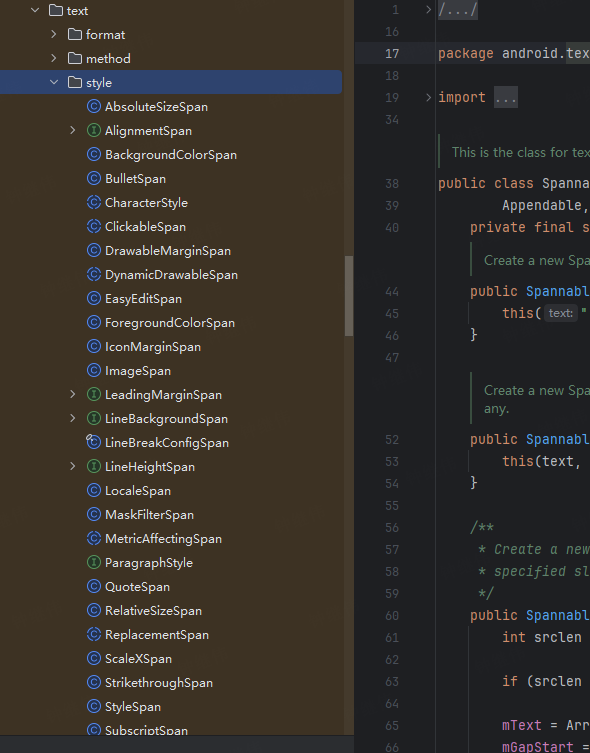Click the project tree vertical scrollbar

pyautogui.click(x=349, y=296)
